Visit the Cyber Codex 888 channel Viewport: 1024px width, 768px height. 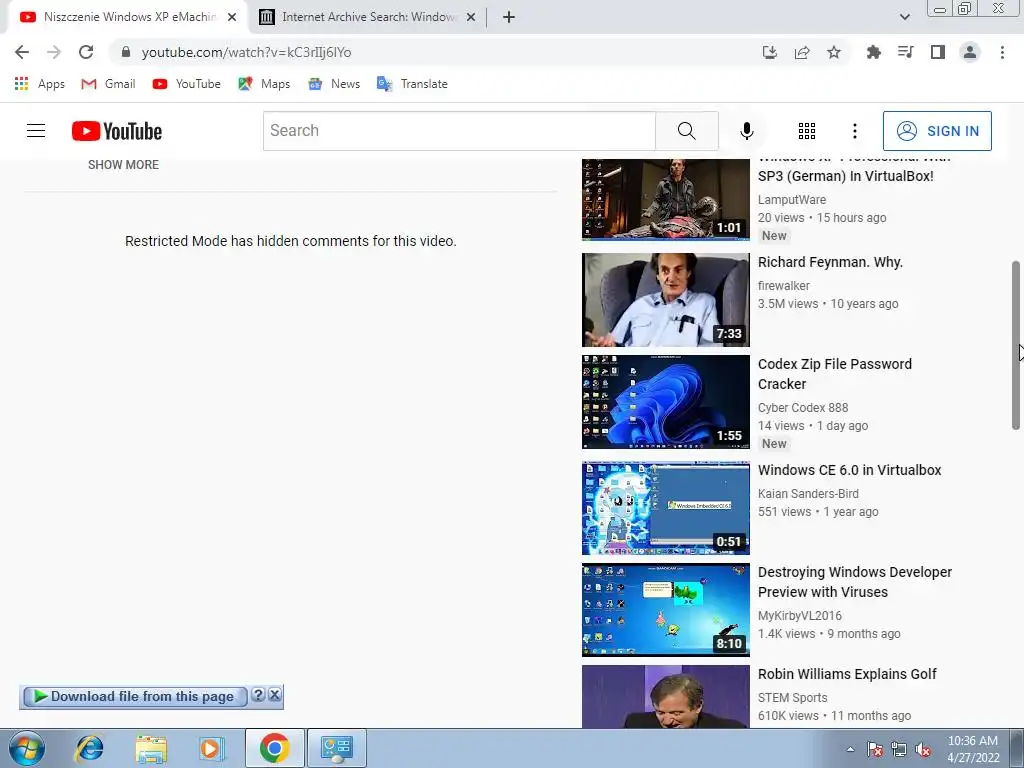tap(803, 408)
